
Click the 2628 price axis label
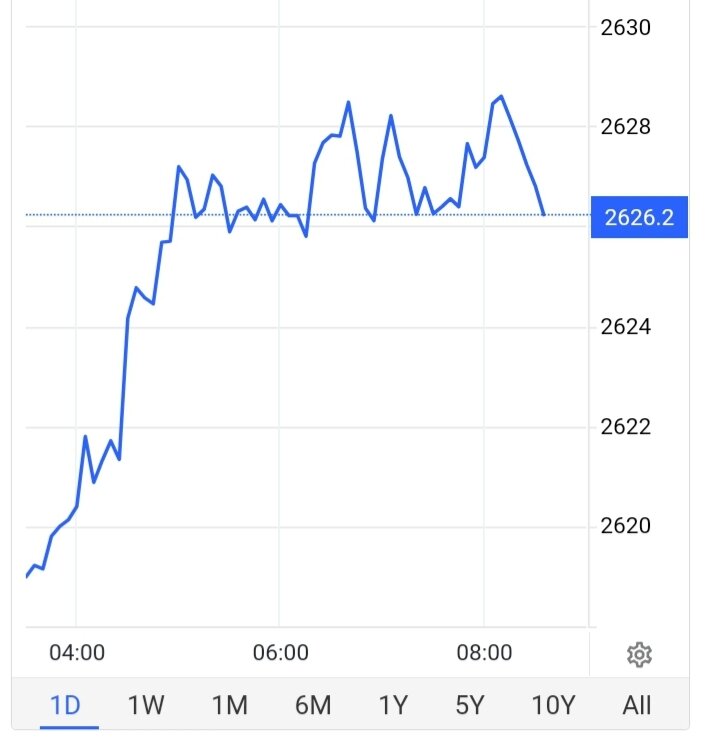coord(625,127)
